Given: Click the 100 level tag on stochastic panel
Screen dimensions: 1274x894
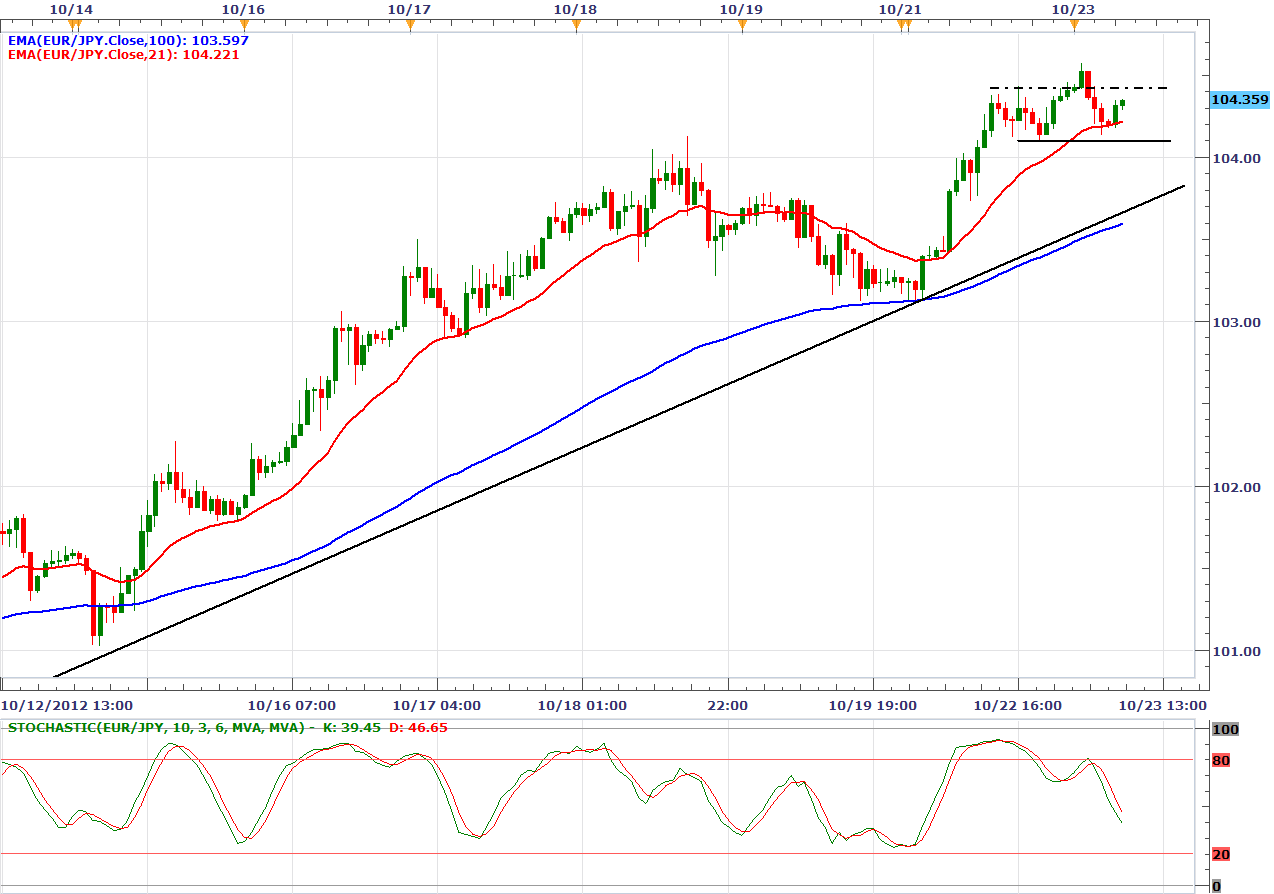Looking at the screenshot, I should 1225,730.
